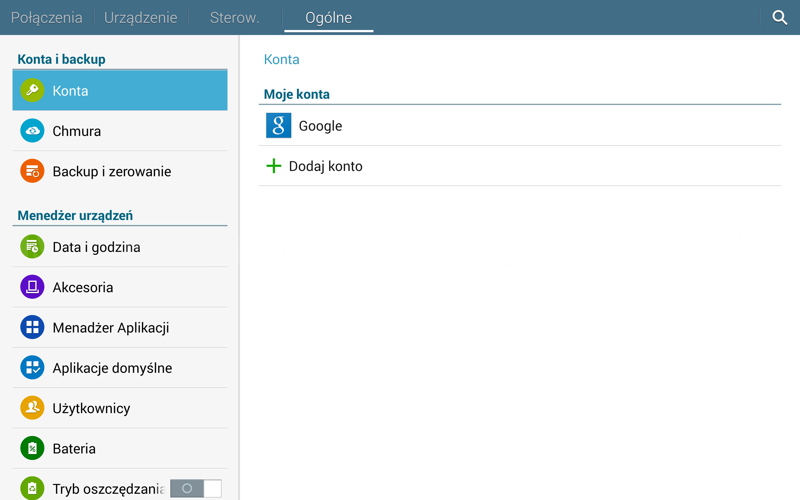Tap the search magnifier icon
Viewport: 800px width, 500px height.
(780, 17)
